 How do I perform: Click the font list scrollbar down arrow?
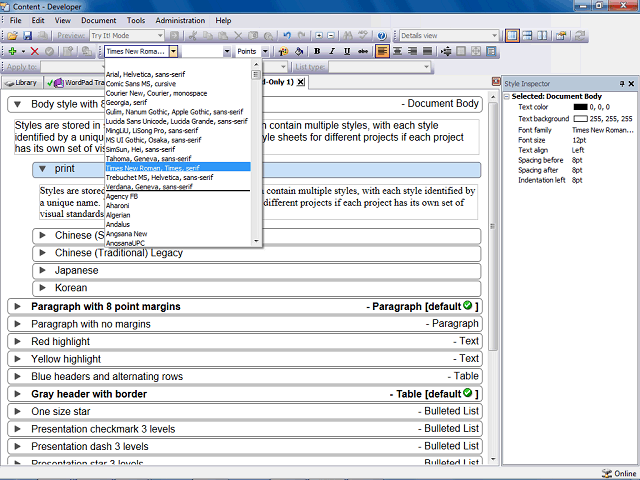[x=256, y=241]
